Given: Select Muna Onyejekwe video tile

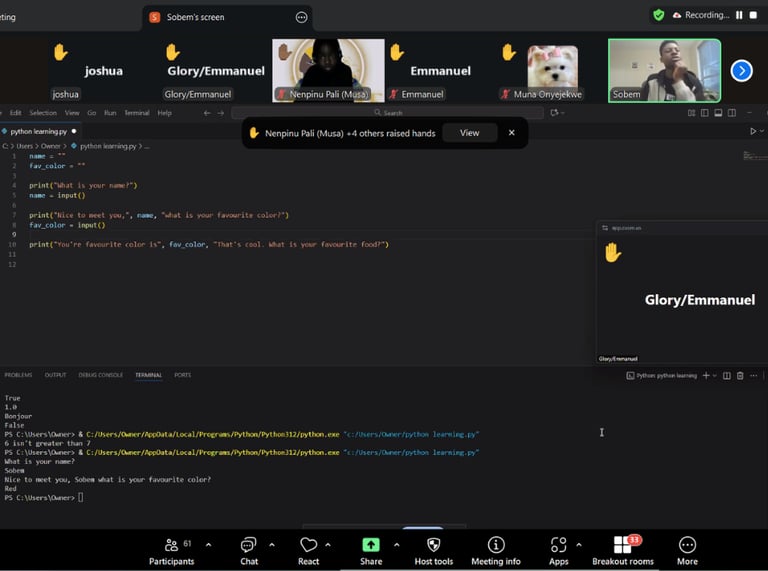Looking at the screenshot, I should (x=552, y=71).
